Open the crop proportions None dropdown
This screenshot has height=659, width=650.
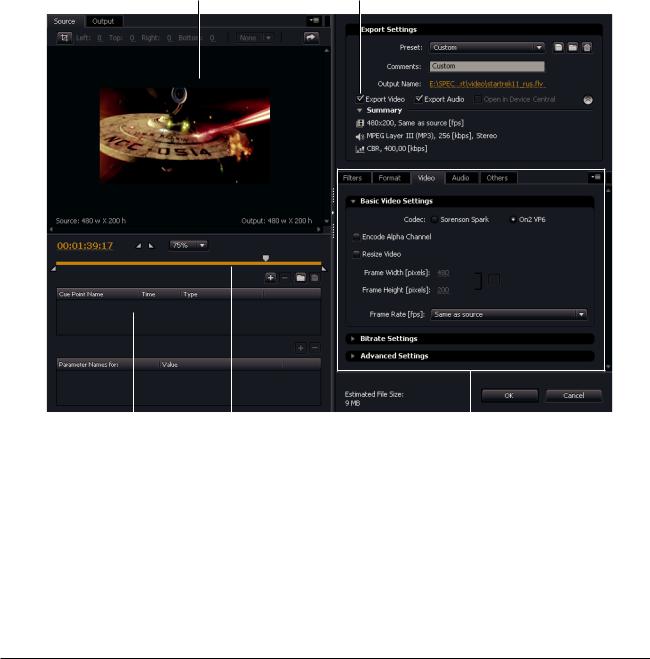(x=254, y=38)
